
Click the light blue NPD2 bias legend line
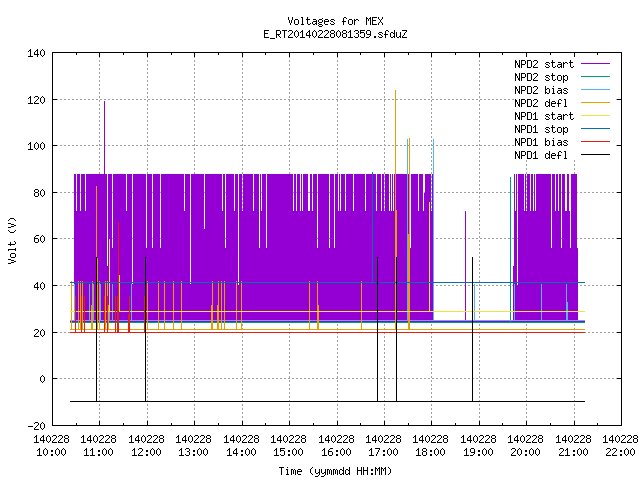(x=596, y=90)
